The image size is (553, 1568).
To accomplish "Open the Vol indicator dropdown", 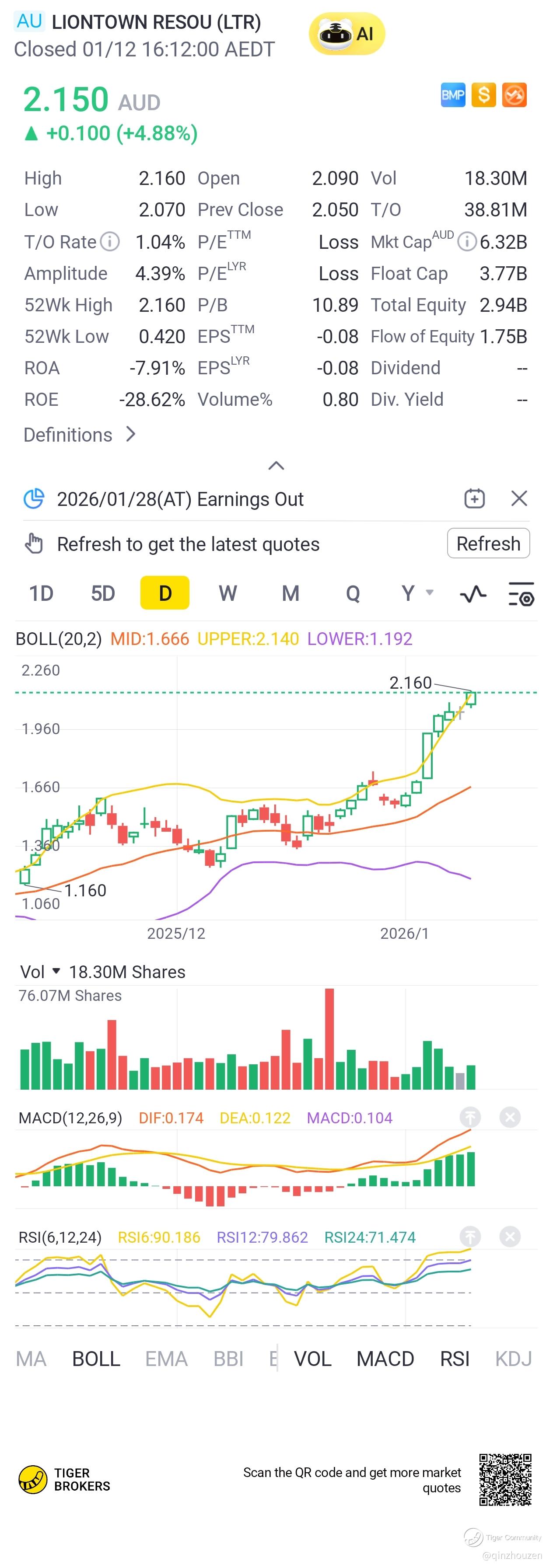I will click(x=40, y=972).
